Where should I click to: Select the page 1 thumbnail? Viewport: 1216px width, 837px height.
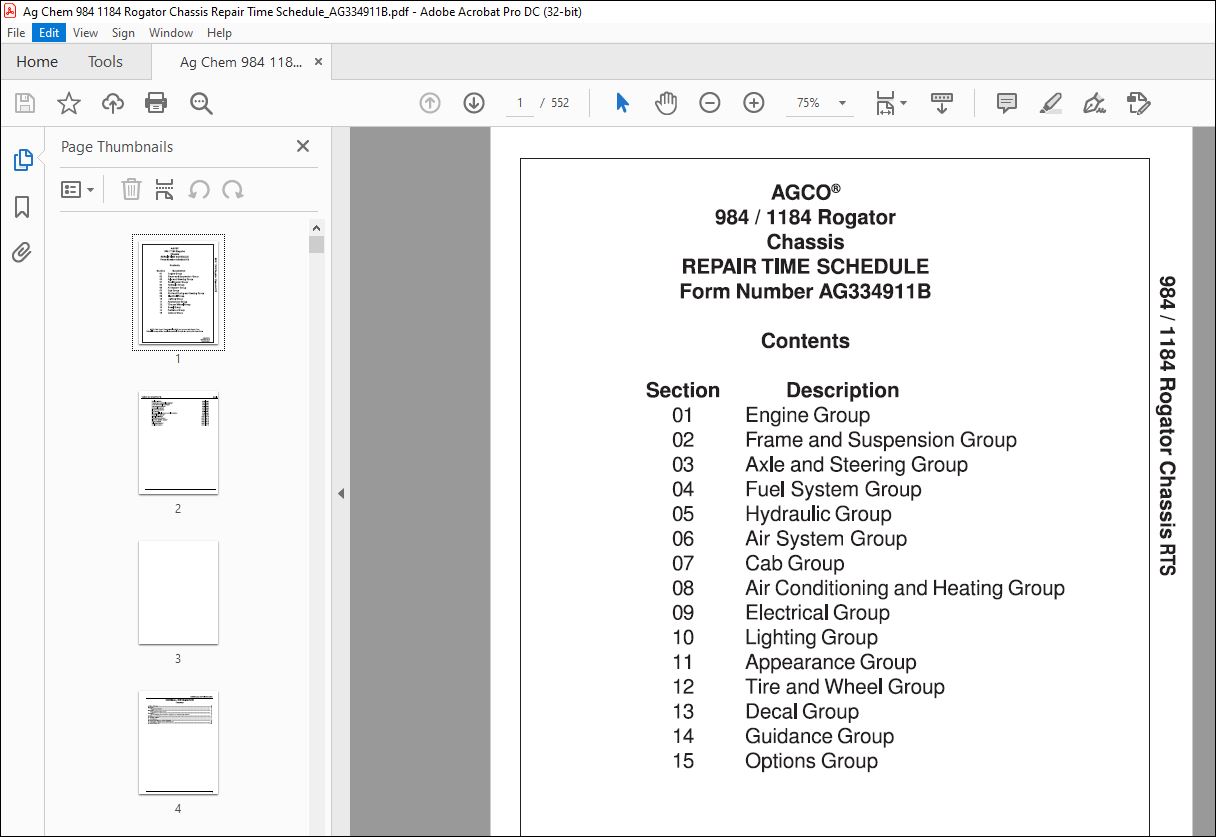(178, 292)
